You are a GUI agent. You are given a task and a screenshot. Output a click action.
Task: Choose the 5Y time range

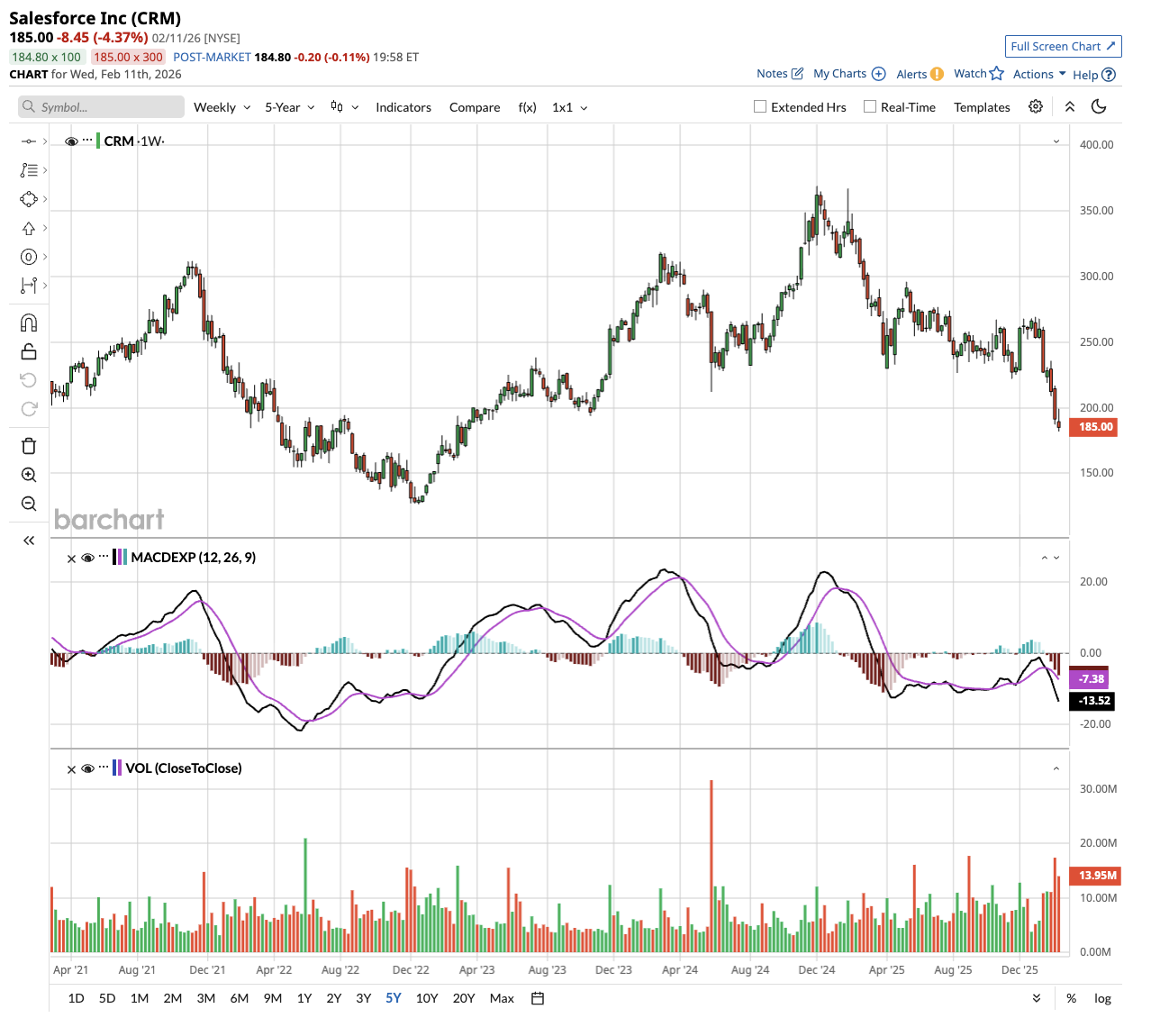pyautogui.click(x=394, y=998)
